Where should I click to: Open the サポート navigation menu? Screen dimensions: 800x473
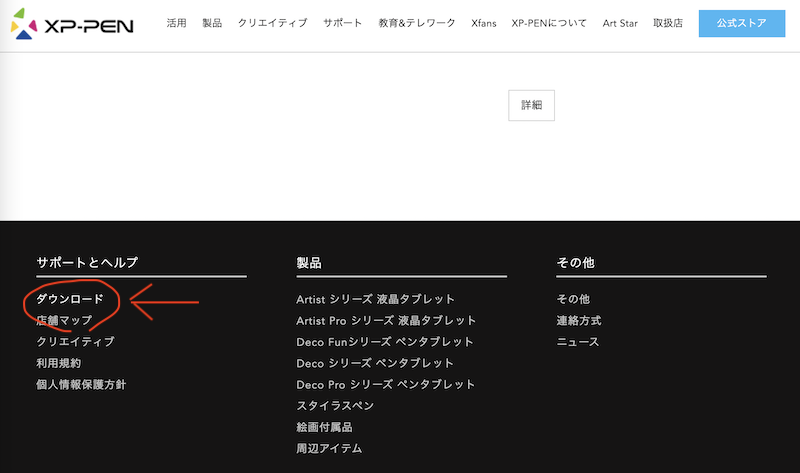343,23
